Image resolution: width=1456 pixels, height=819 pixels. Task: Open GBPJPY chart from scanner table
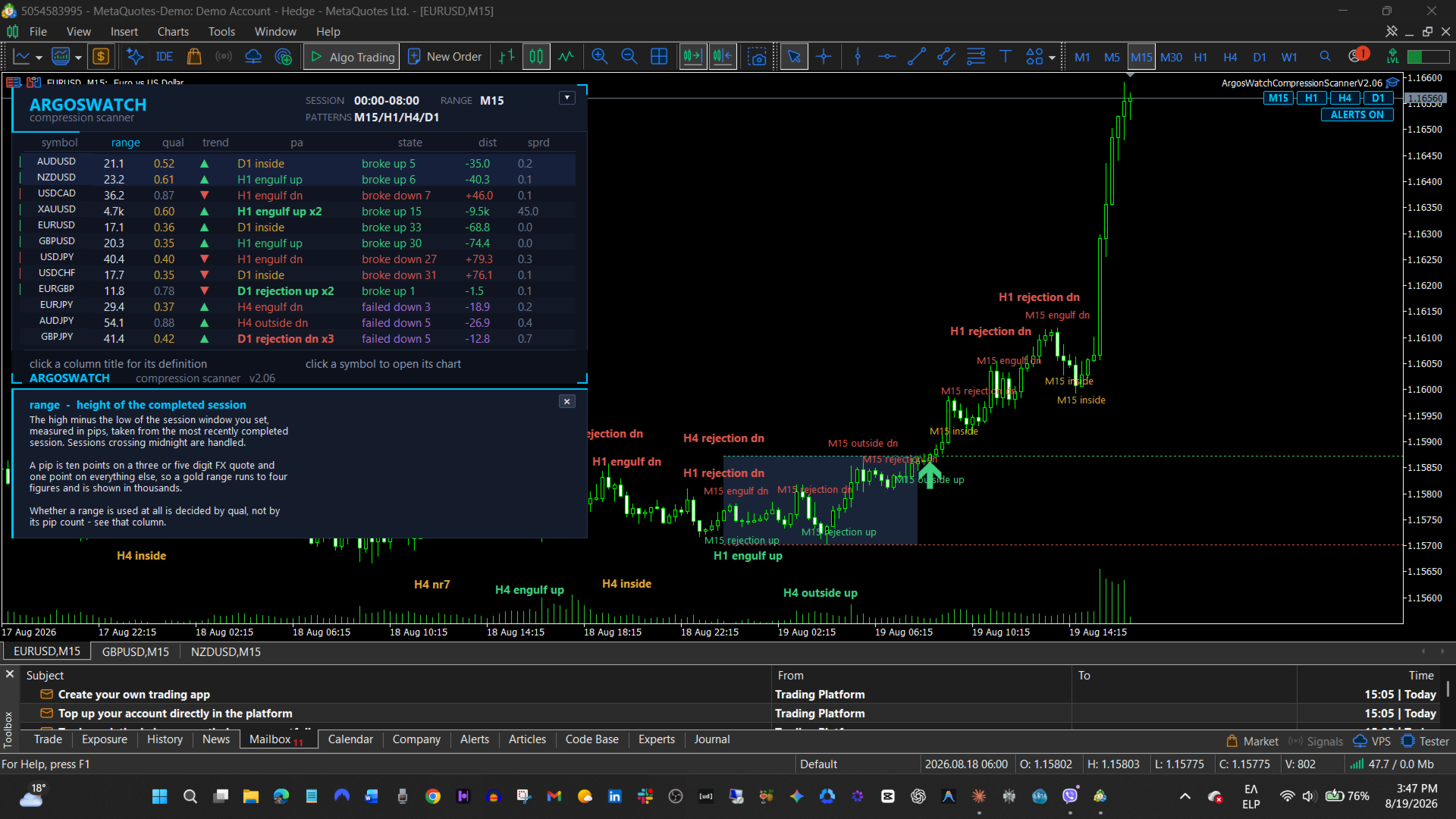coord(57,337)
